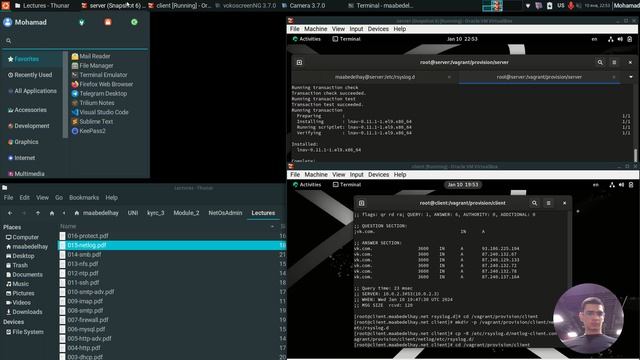640x360 pixels.
Task: Go to the kyrc_3 folder in the path bar
Action: (156, 213)
